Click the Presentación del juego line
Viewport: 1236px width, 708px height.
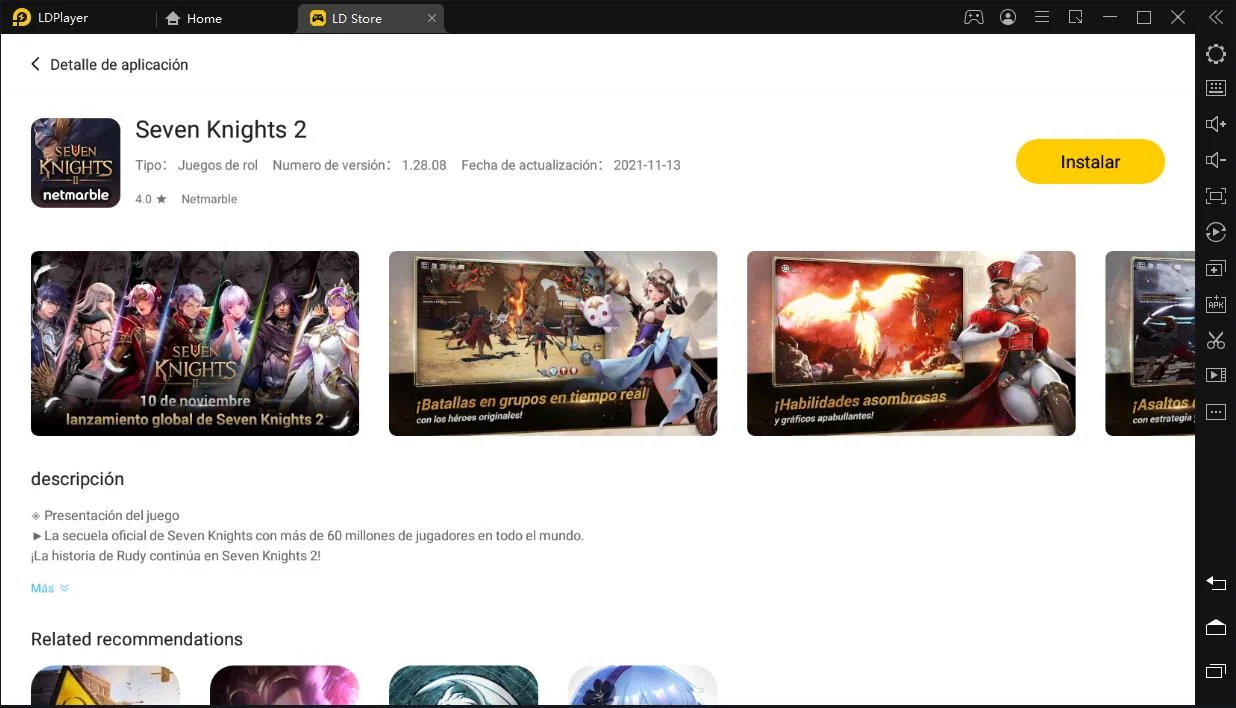coord(105,516)
